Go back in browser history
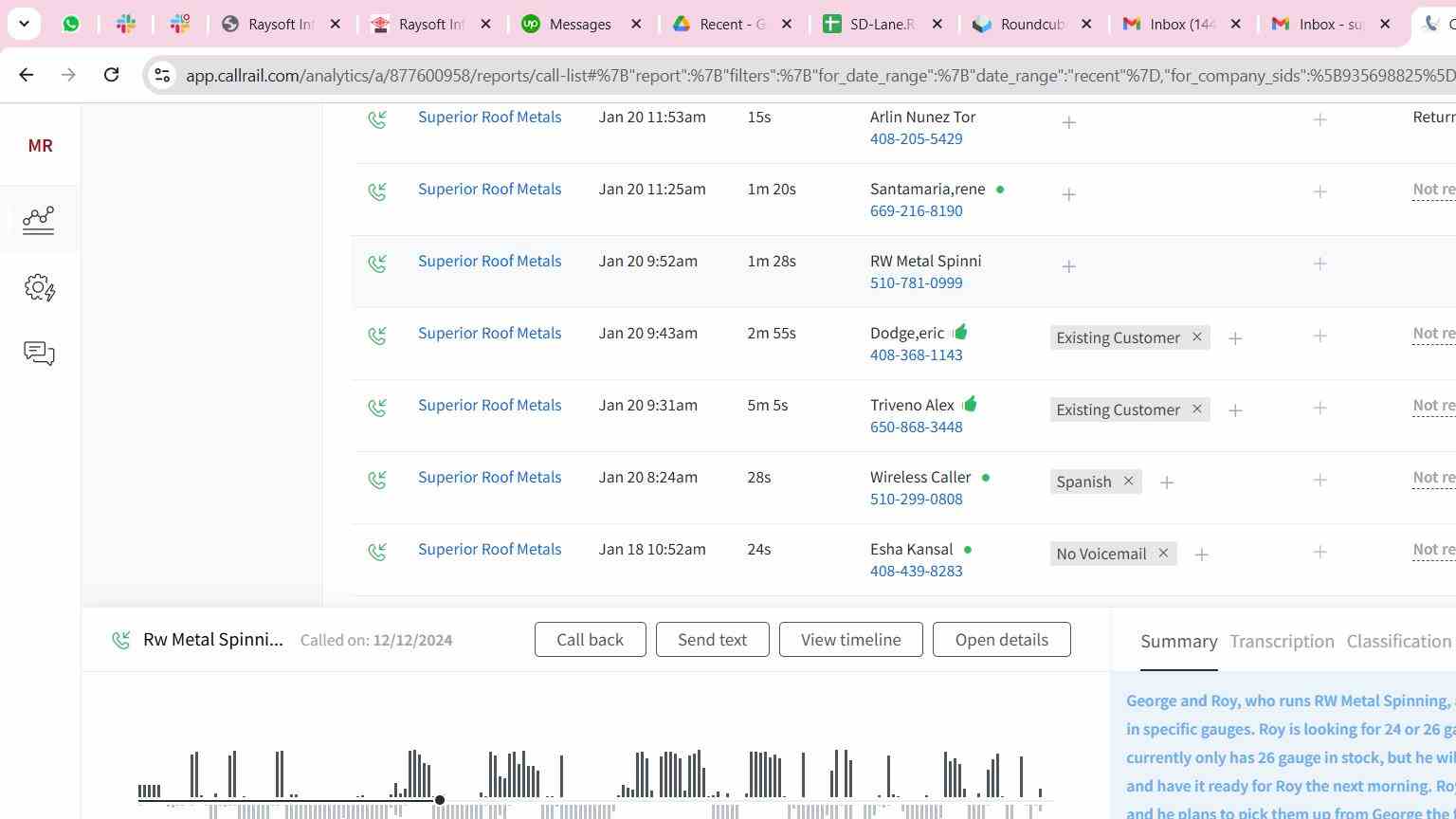 click(27, 74)
